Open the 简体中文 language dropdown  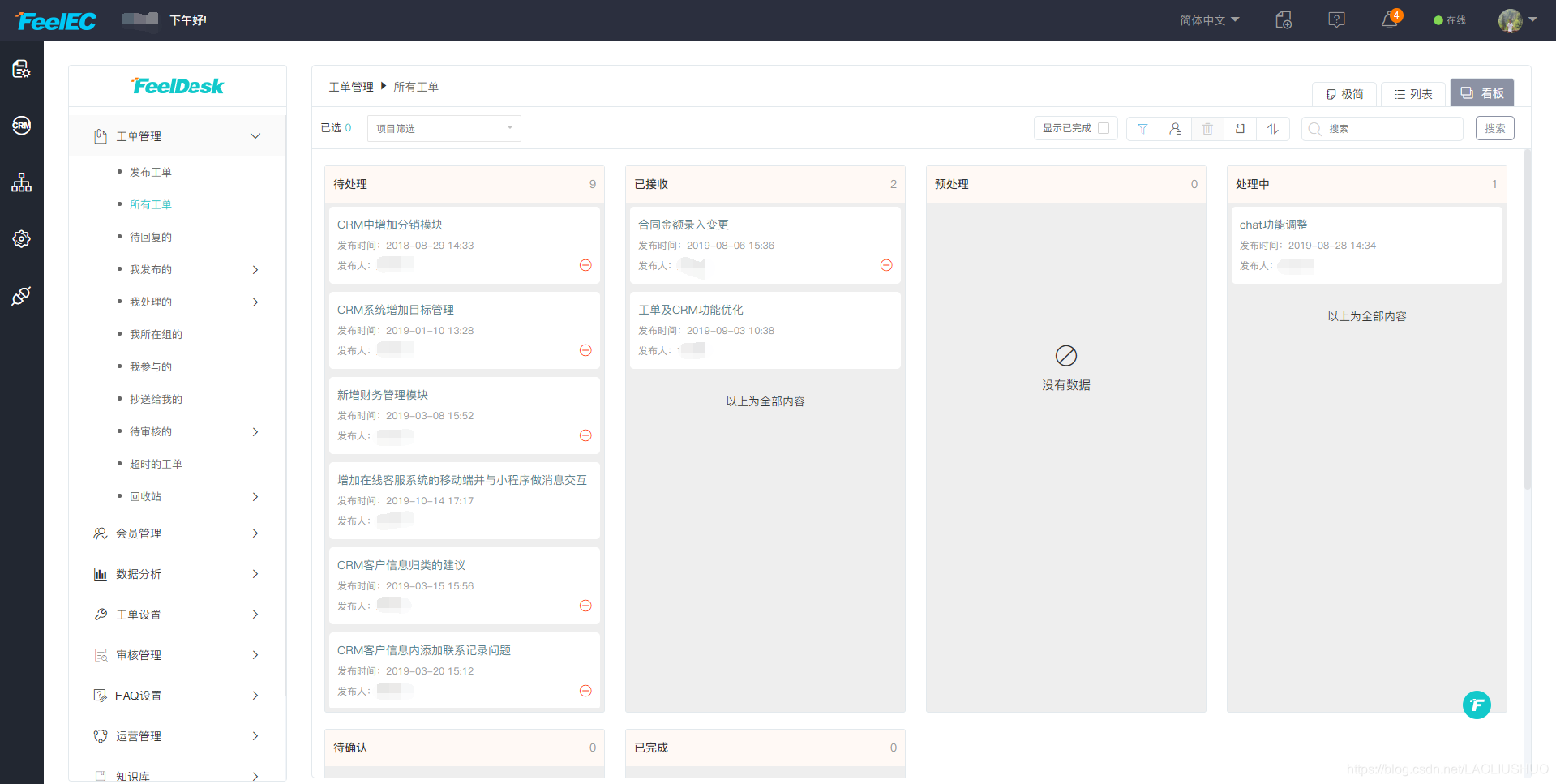pyautogui.click(x=1209, y=20)
